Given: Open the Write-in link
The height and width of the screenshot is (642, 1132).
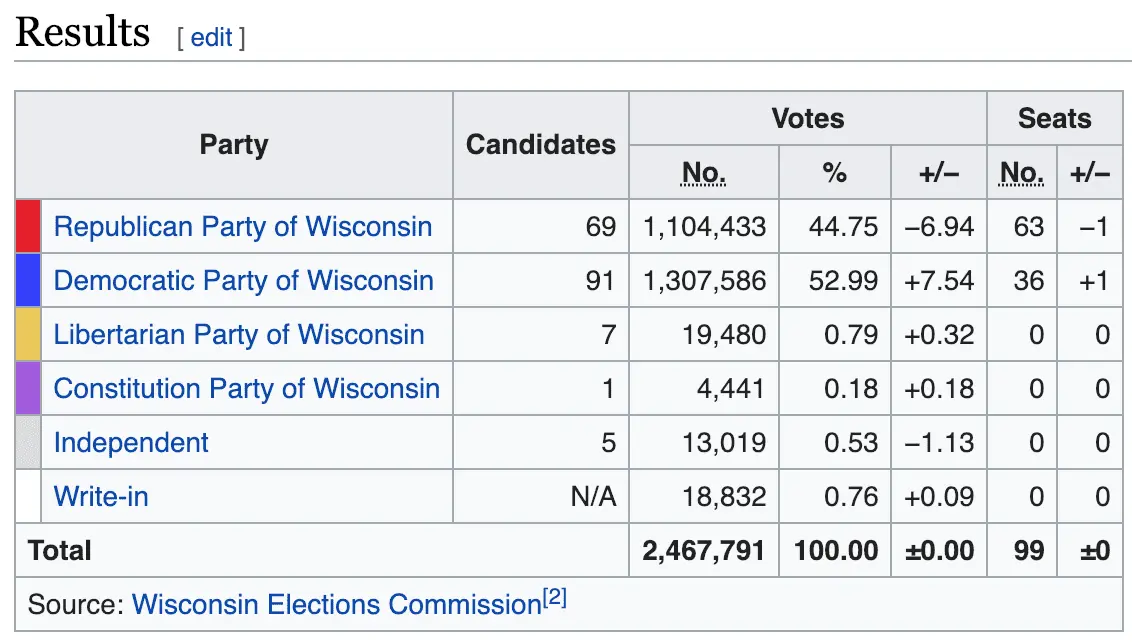Looking at the screenshot, I should [101, 497].
